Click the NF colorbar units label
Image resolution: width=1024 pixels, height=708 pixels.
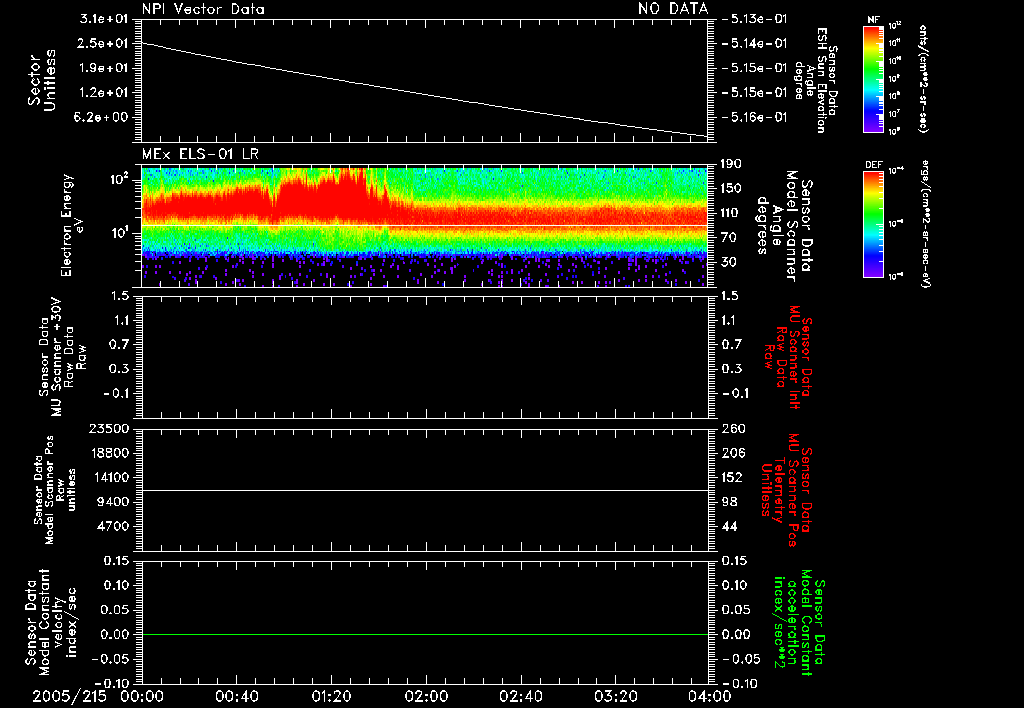[x=923, y=78]
